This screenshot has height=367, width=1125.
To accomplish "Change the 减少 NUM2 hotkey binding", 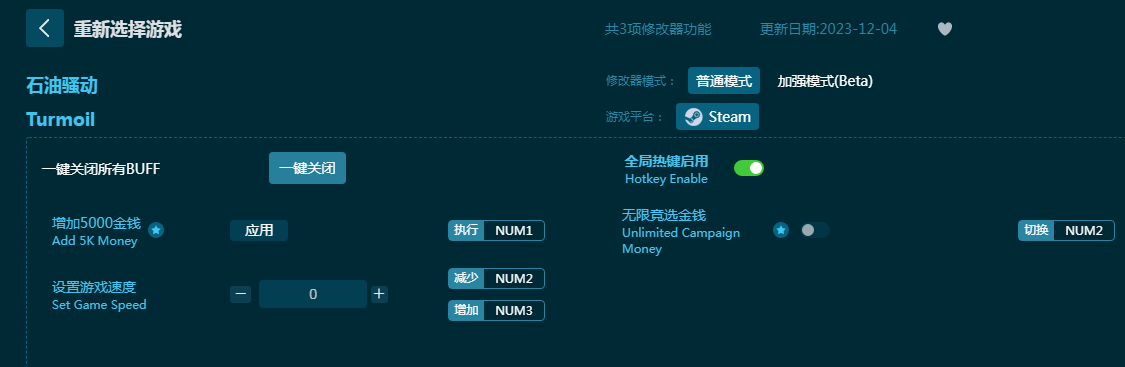I will pyautogui.click(x=496, y=279).
